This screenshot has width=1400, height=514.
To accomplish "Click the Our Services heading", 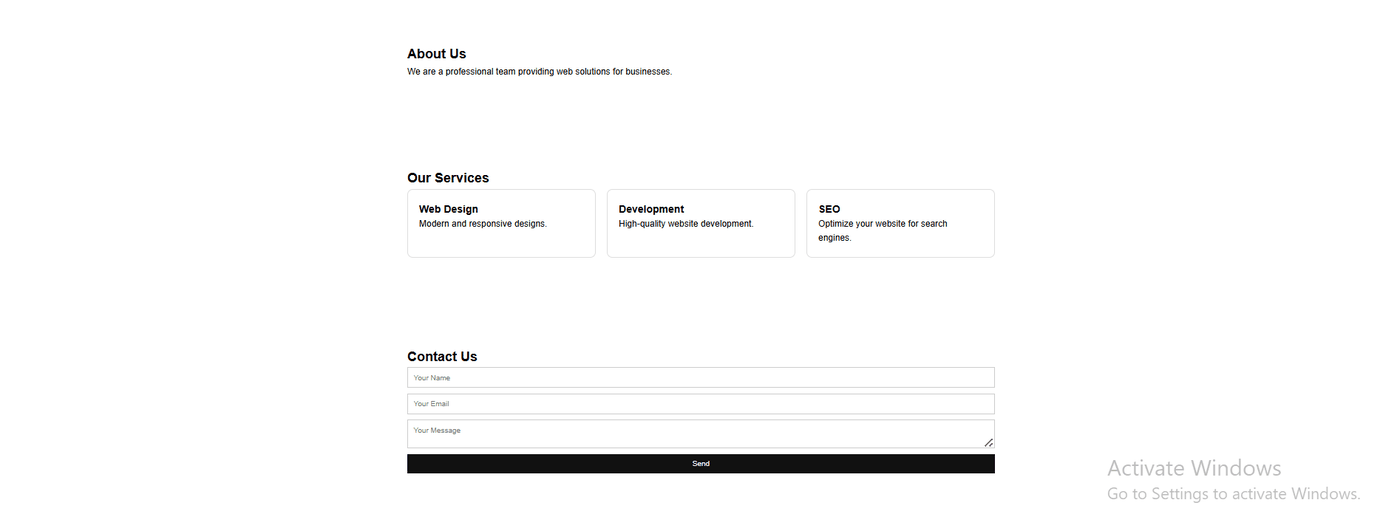I will (x=448, y=178).
